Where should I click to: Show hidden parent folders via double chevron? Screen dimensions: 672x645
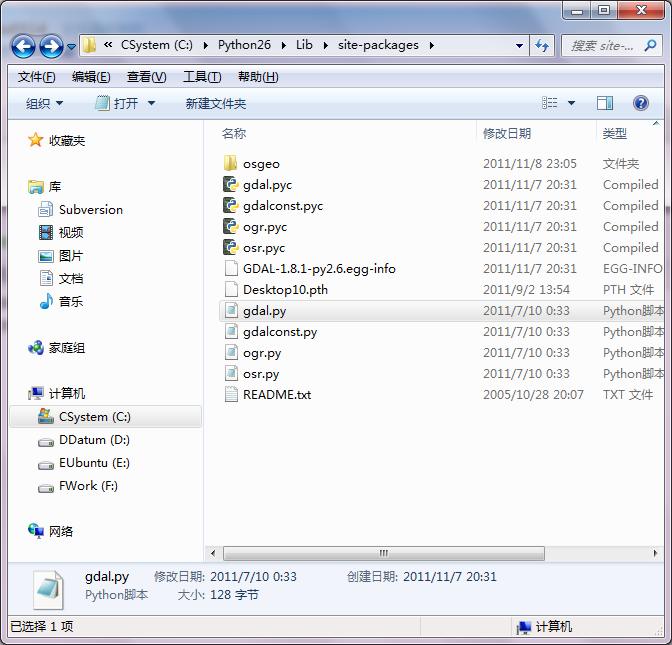click(x=108, y=45)
